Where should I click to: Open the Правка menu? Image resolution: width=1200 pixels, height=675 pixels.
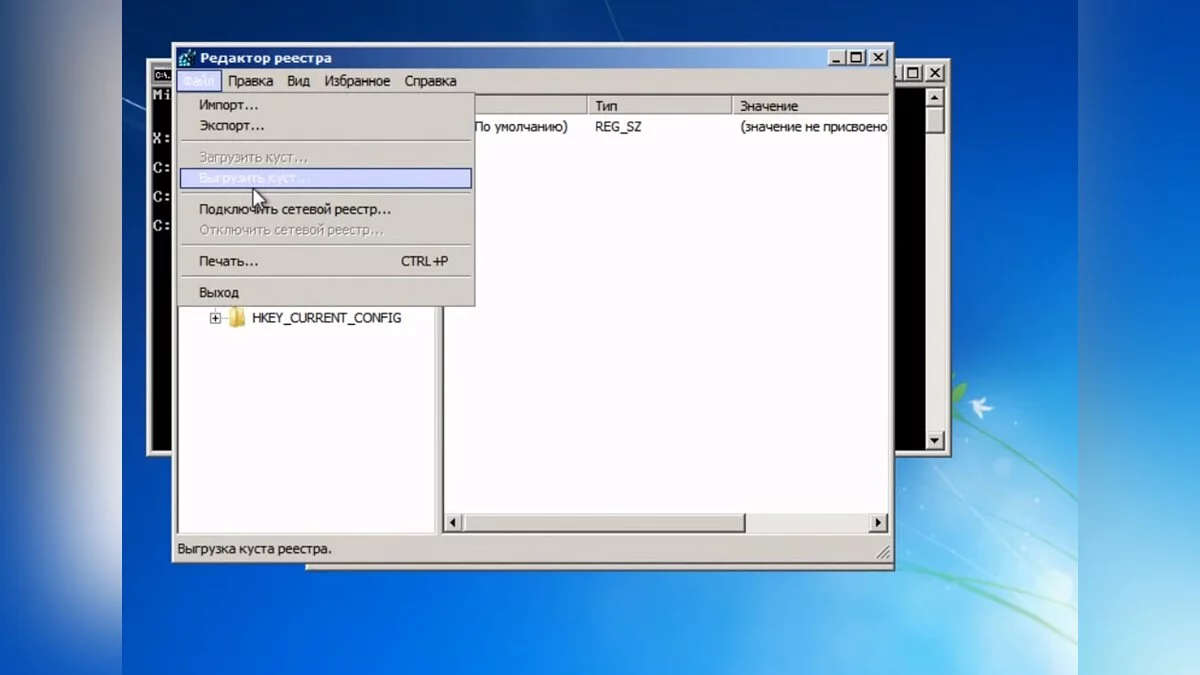[250, 81]
